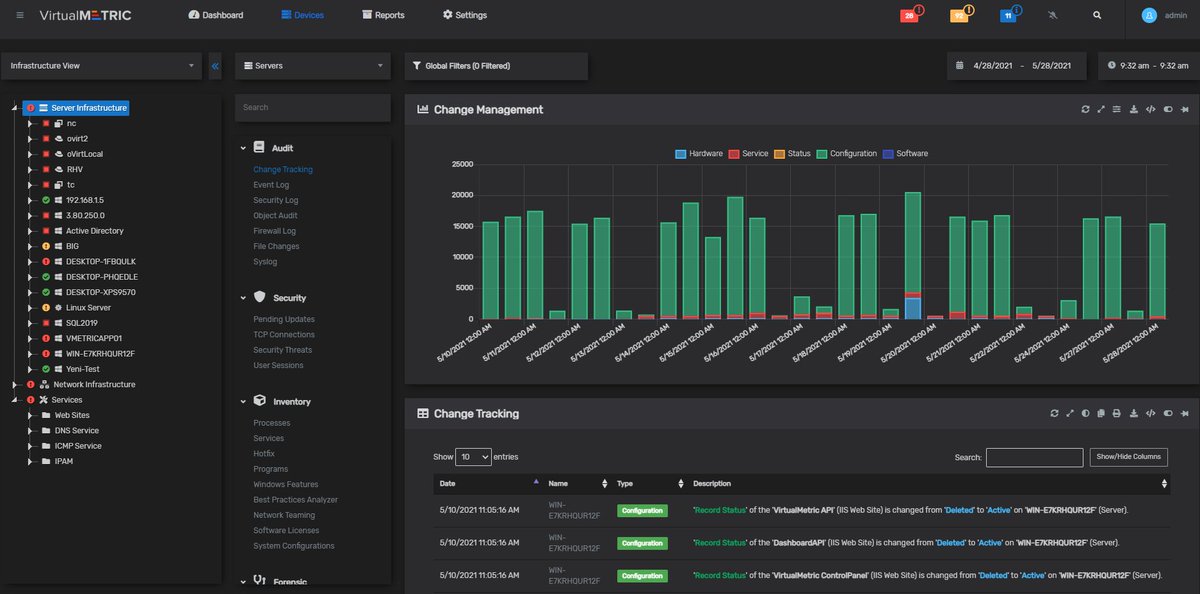Print the Change Tracking table
Viewport: 1200px width, 594px height.
[1117, 413]
